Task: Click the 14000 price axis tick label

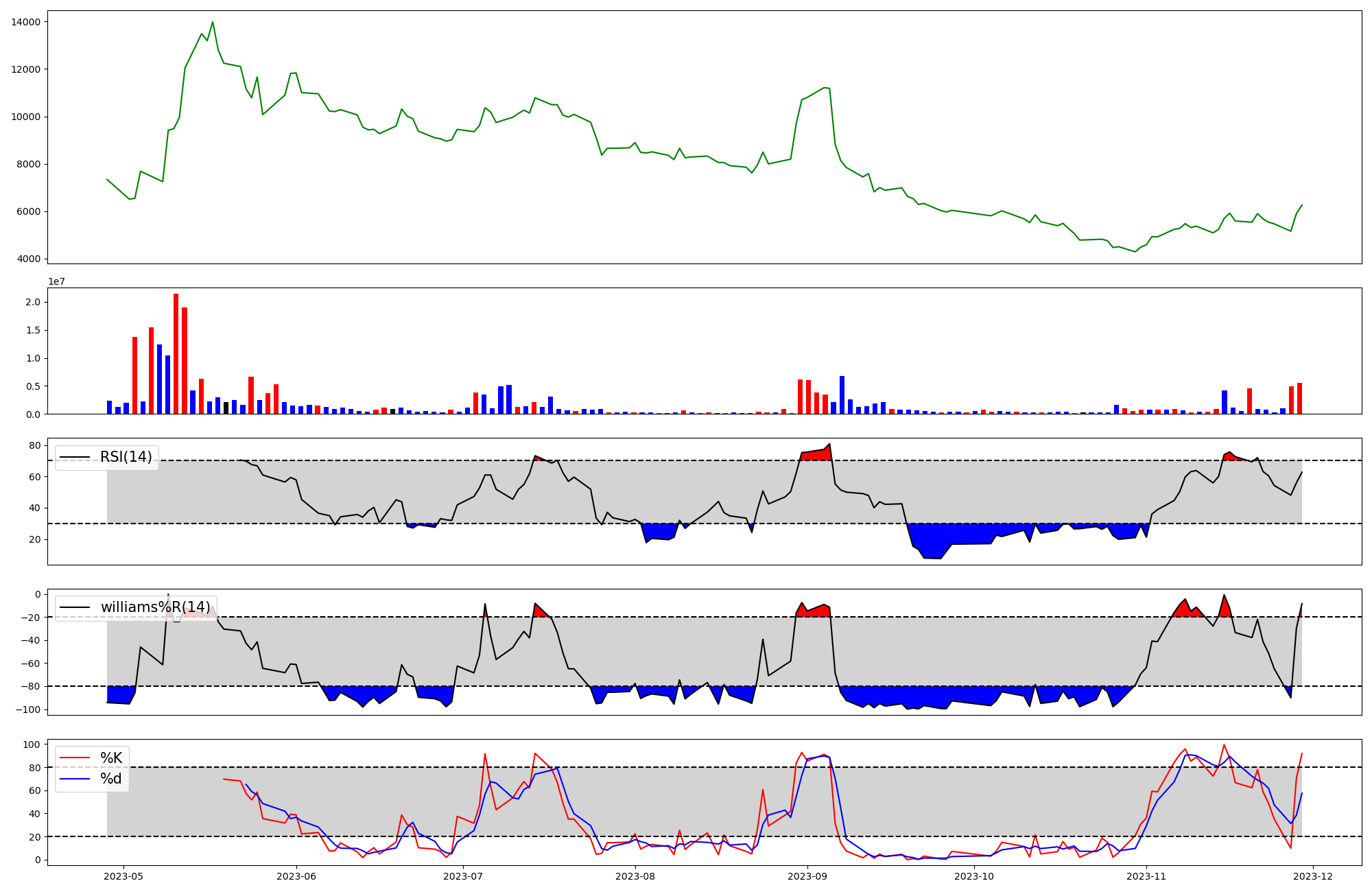Action: click(x=25, y=22)
